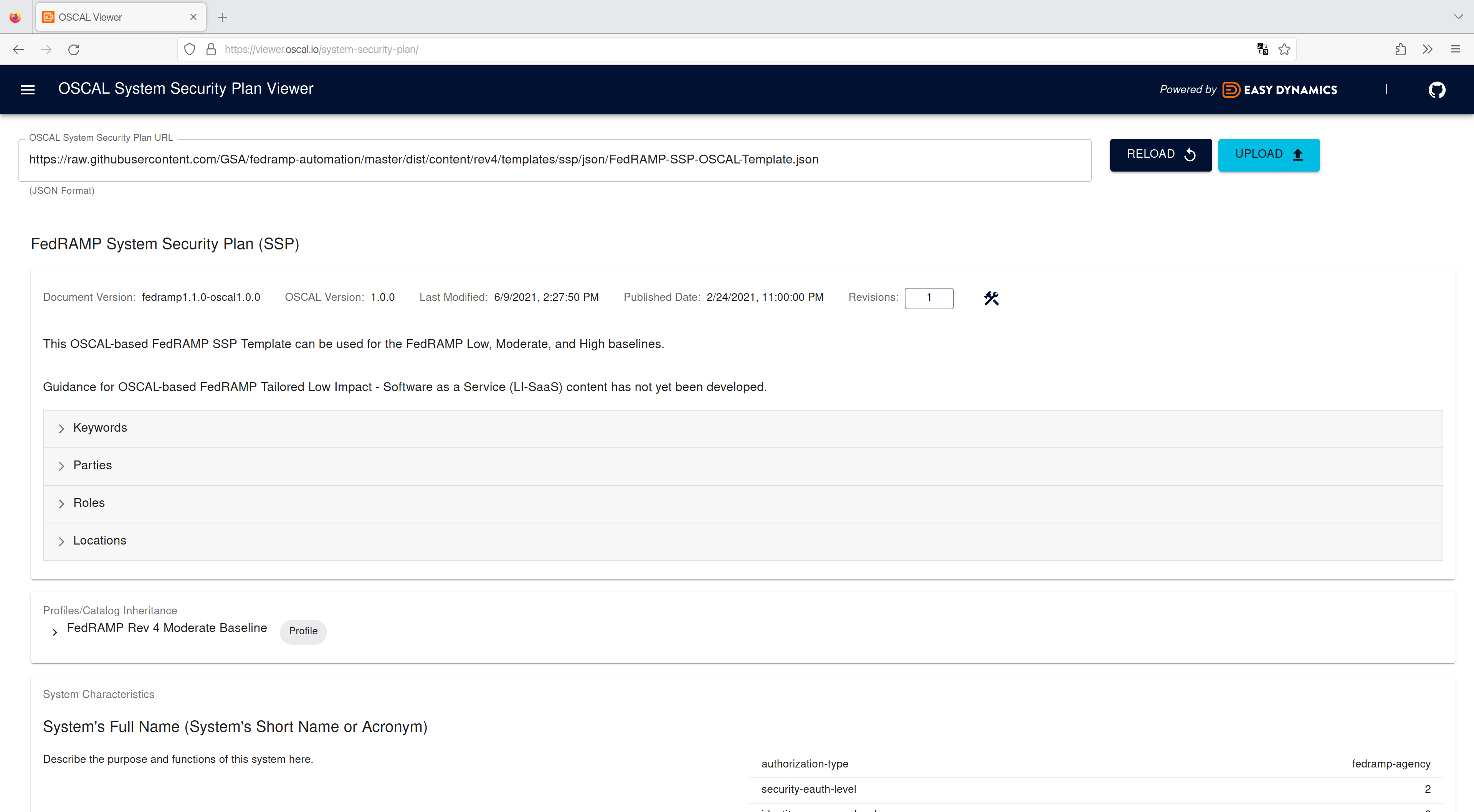Open the GitHub repository icon
This screenshot has height=812, width=1474.
[x=1436, y=90]
